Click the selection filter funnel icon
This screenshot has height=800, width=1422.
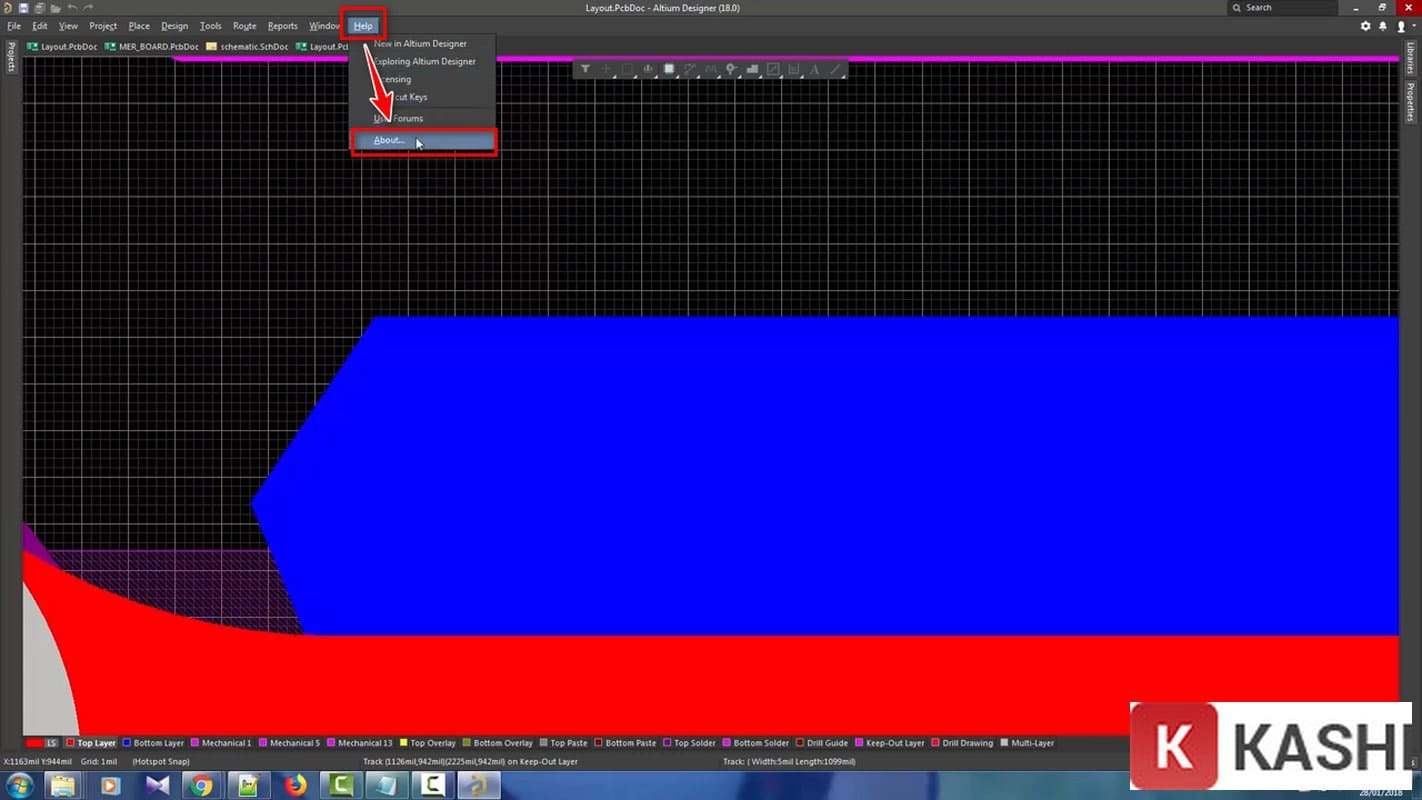585,69
